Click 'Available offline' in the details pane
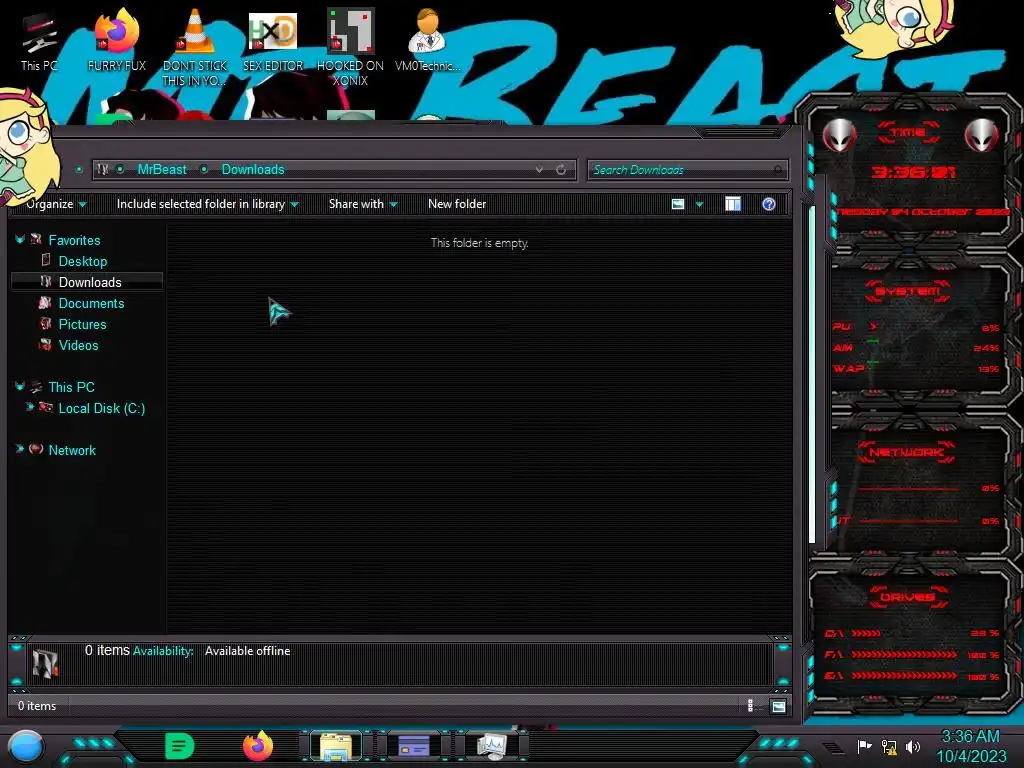This screenshot has width=1024, height=768. (x=248, y=651)
